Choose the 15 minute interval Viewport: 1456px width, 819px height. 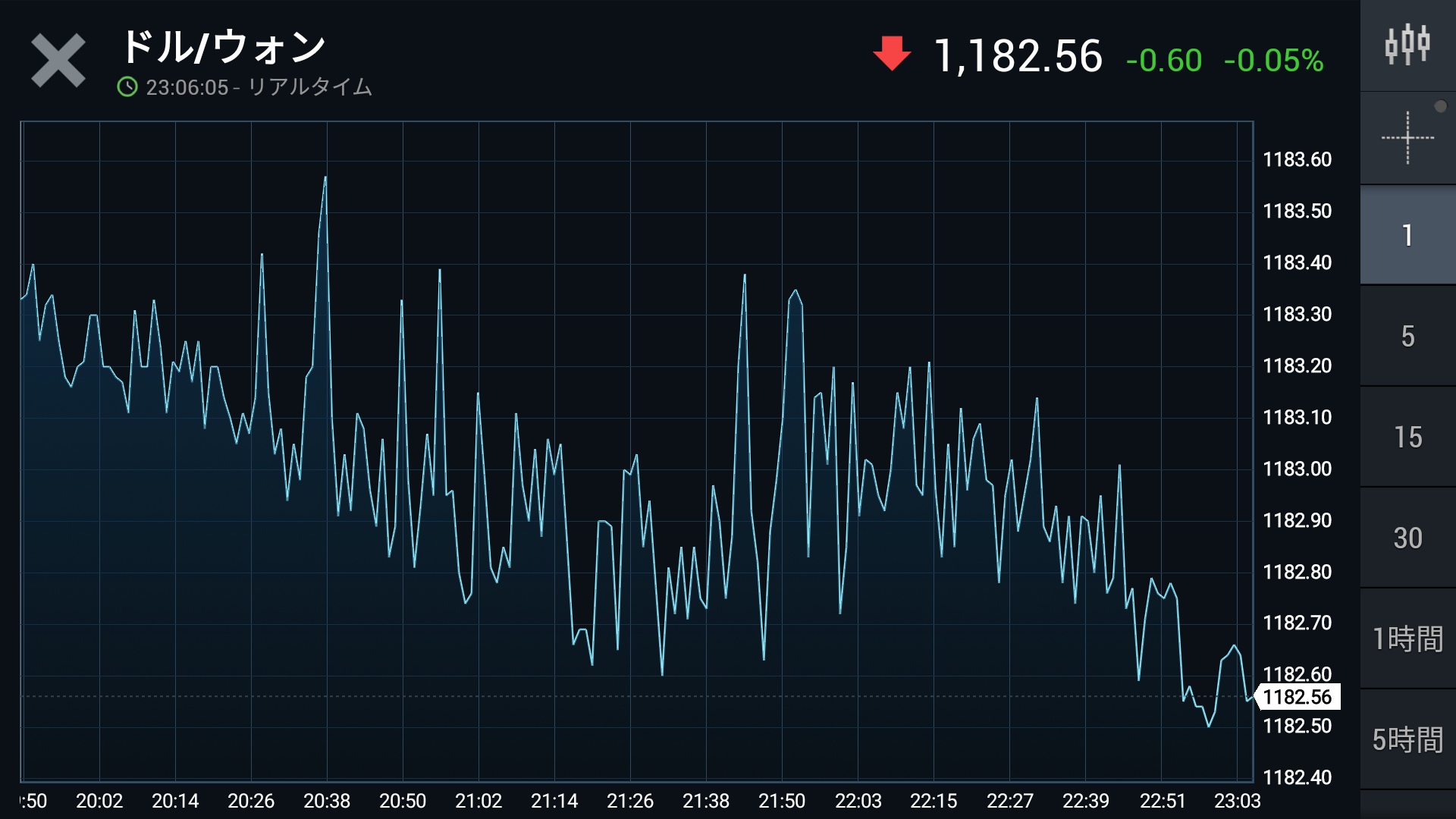pyautogui.click(x=1407, y=437)
